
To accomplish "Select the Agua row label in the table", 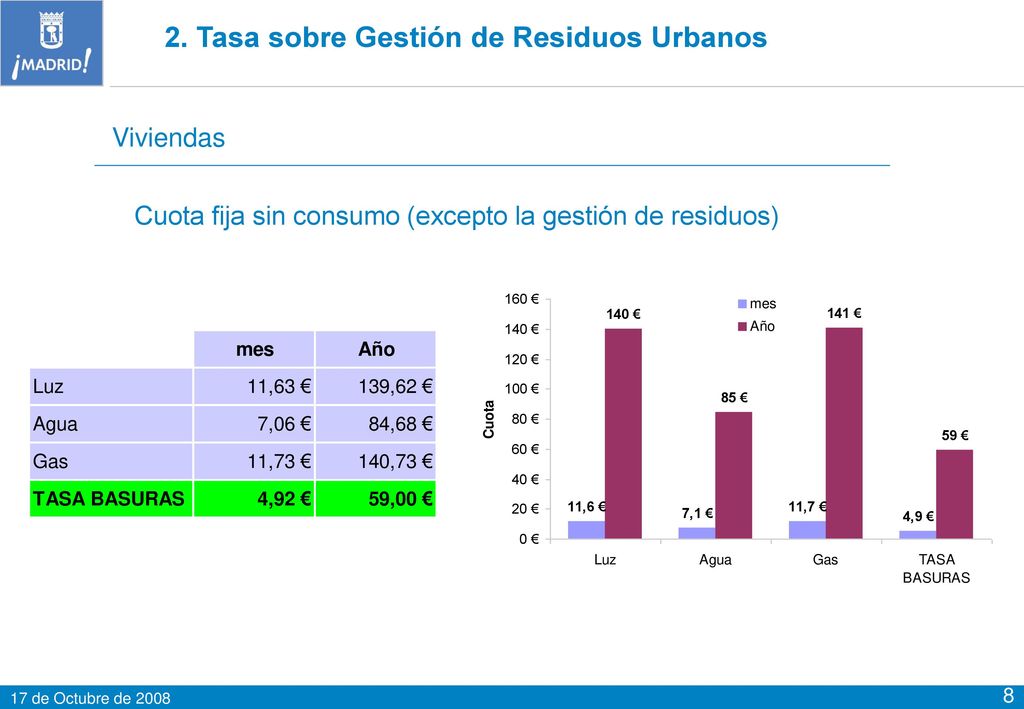I will click(111, 424).
